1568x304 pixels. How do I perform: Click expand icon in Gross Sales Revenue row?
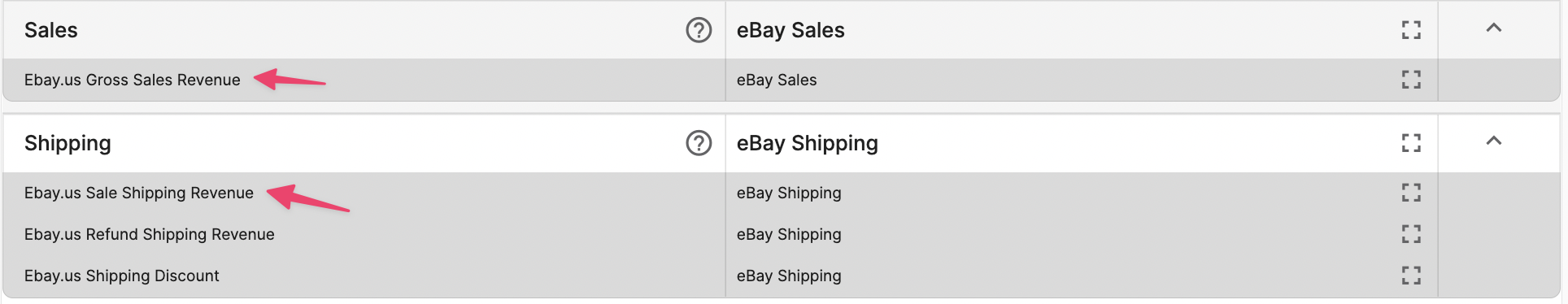[x=1411, y=80]
